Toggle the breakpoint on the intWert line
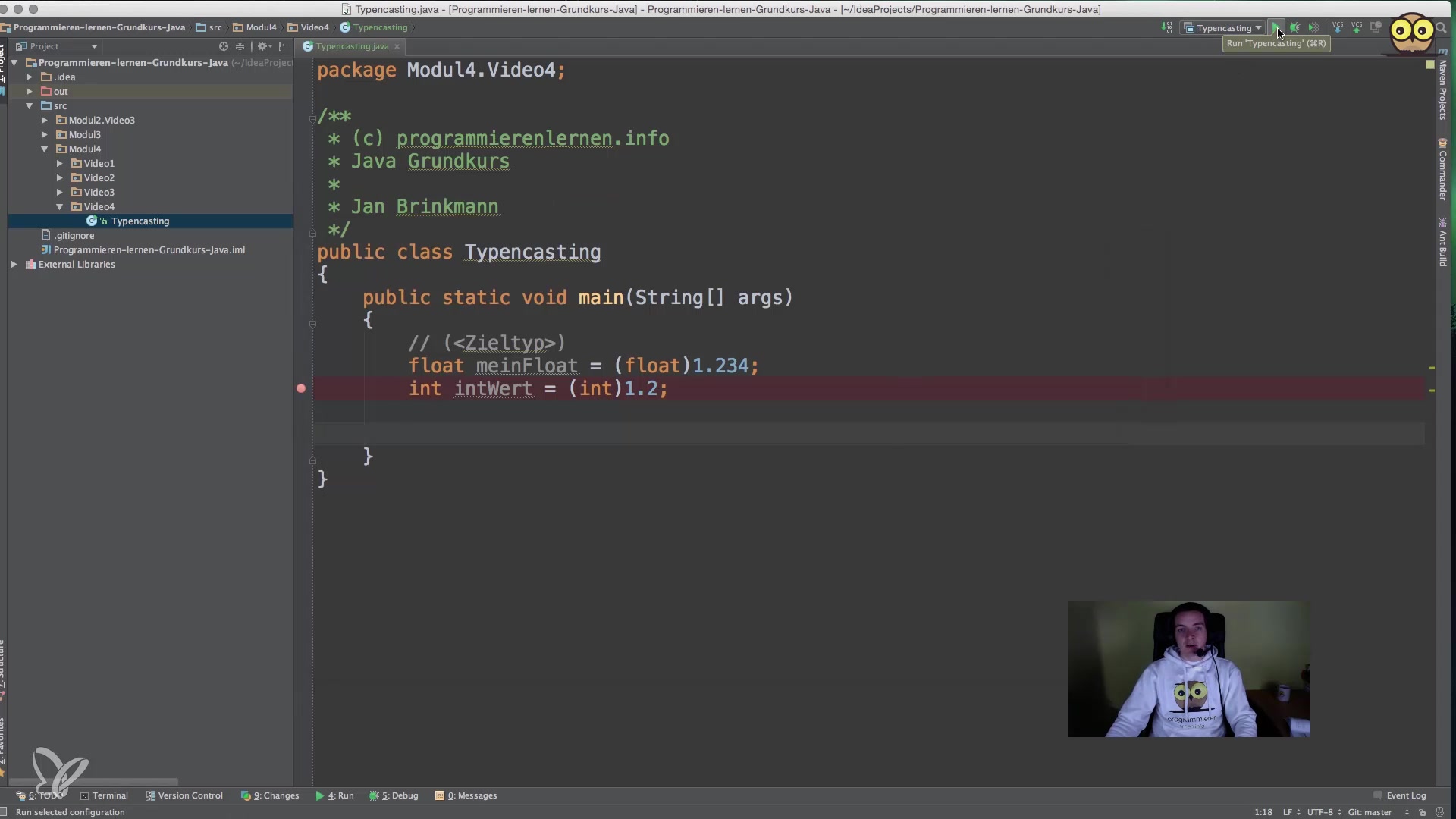 (301, 388)
